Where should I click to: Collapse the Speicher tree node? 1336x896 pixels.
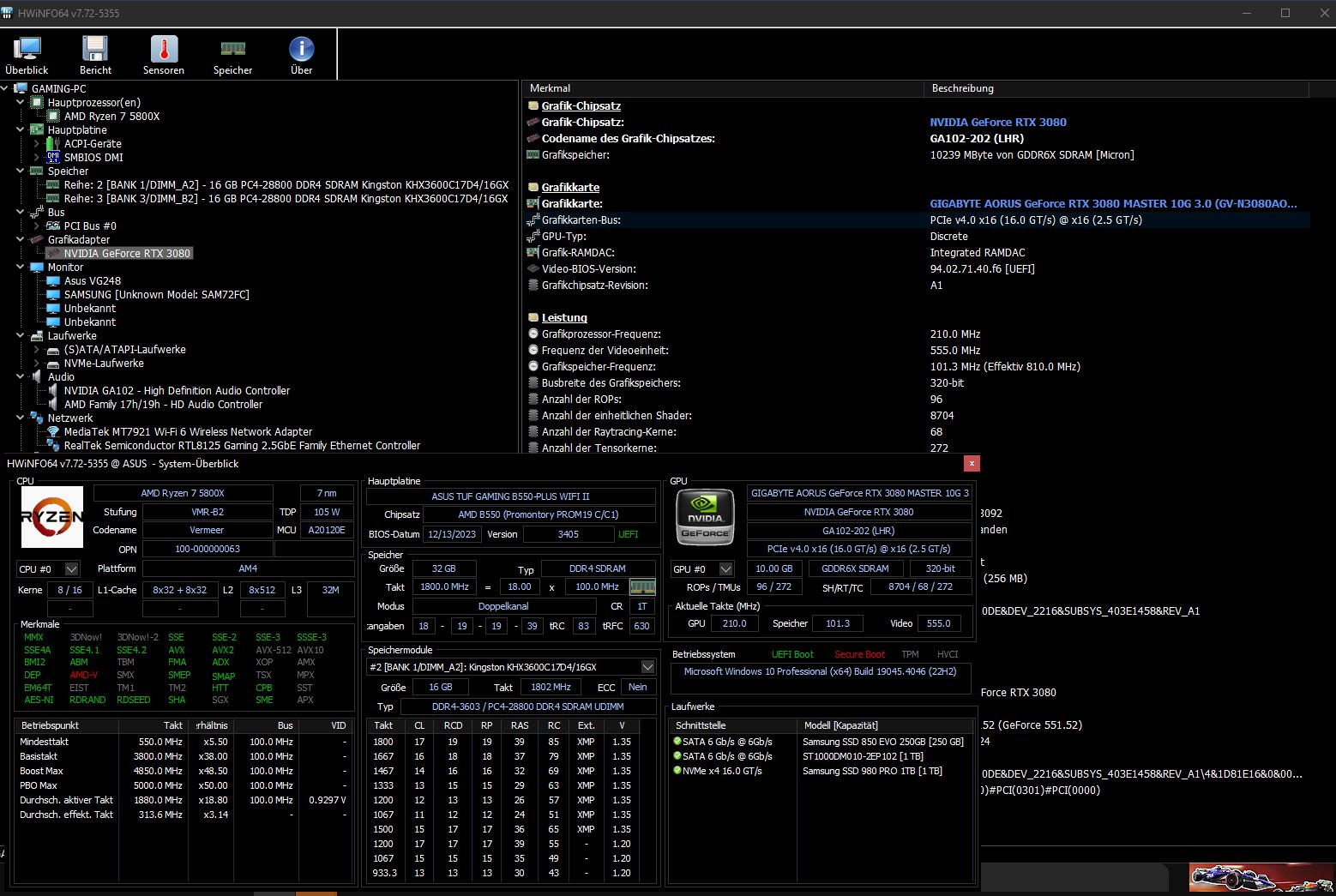pyautogui.click(x=21, y=171)
